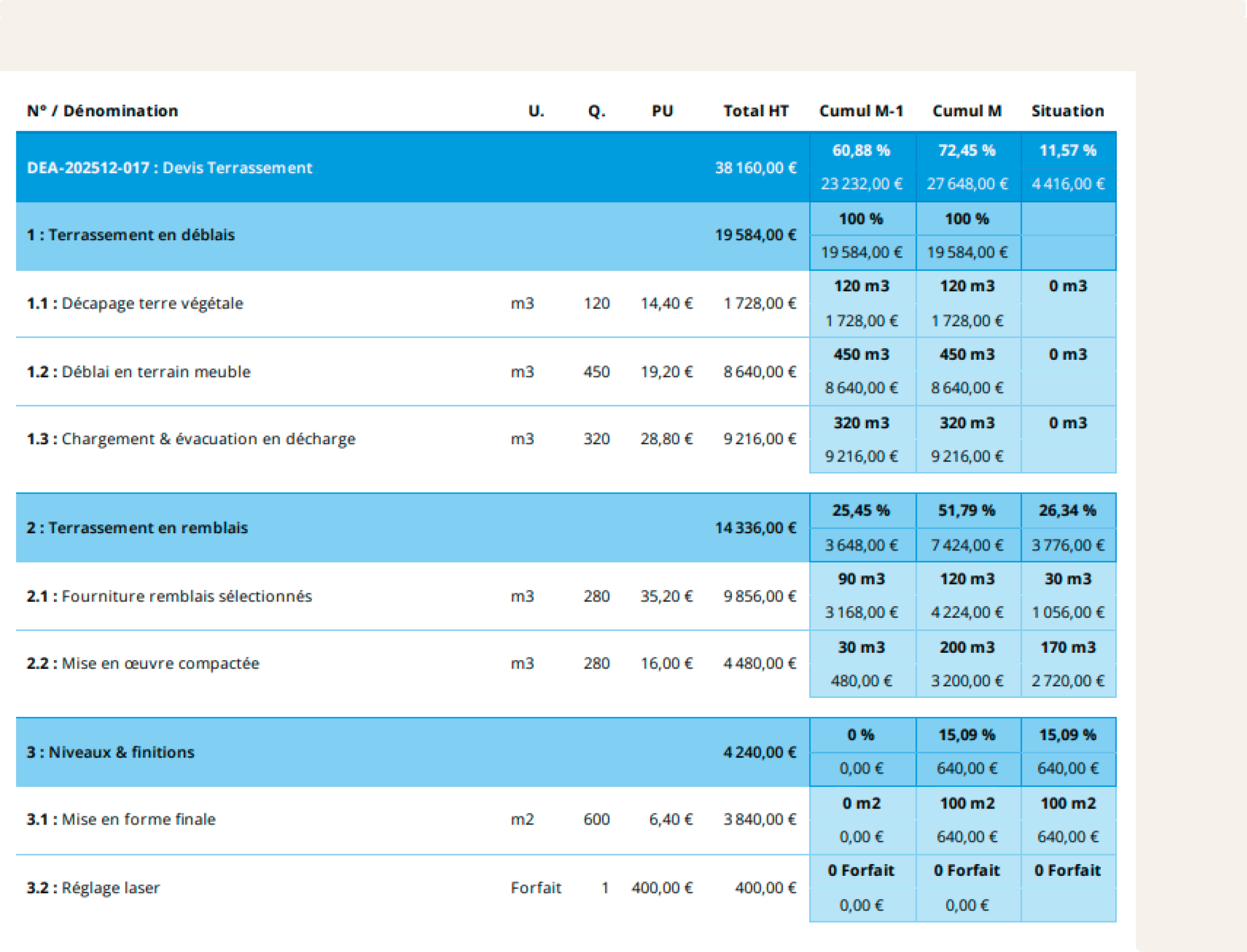Screen dimensions: 1247x952
Task: Click the 72,45 % Cumul M total cell
Action: (x=967, y=151)
